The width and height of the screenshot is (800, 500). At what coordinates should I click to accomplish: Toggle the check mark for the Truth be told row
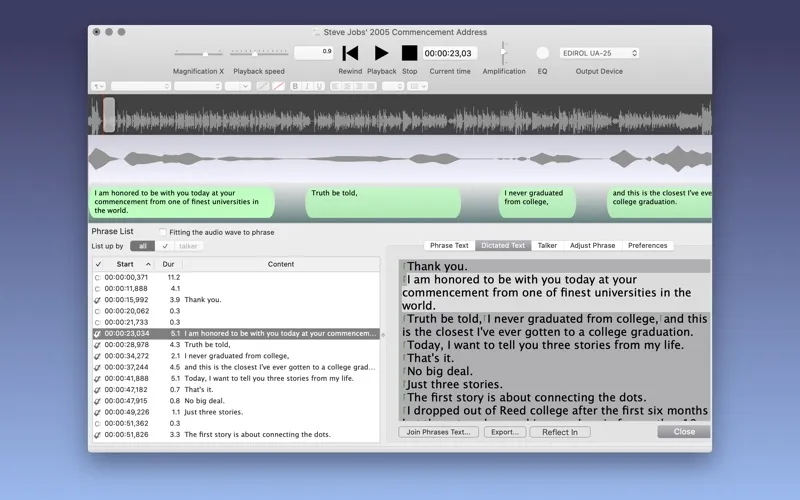[x=97, y=345]
